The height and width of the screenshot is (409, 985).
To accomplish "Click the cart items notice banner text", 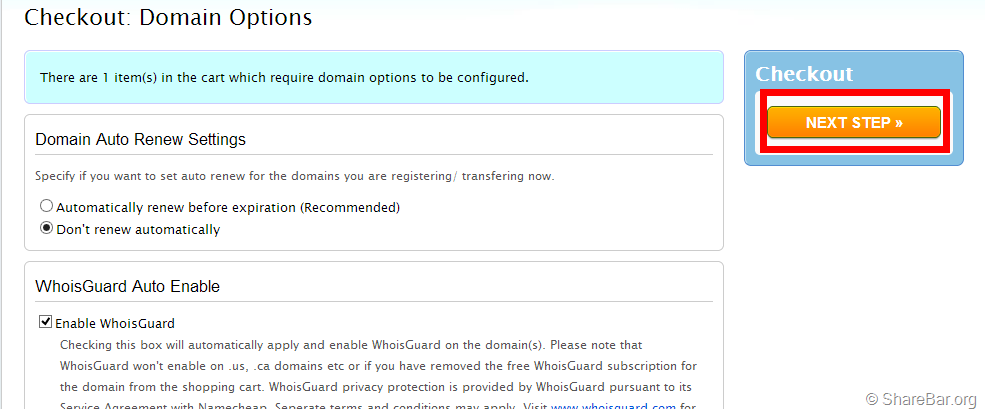I will pyautogui.click(x=284, y=77).
